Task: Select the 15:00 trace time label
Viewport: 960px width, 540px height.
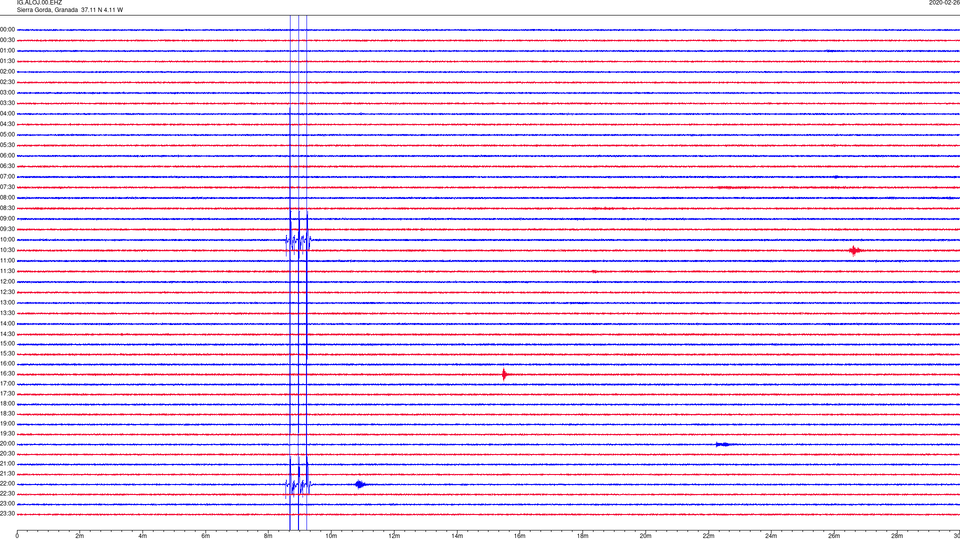Action: point(7,344)
